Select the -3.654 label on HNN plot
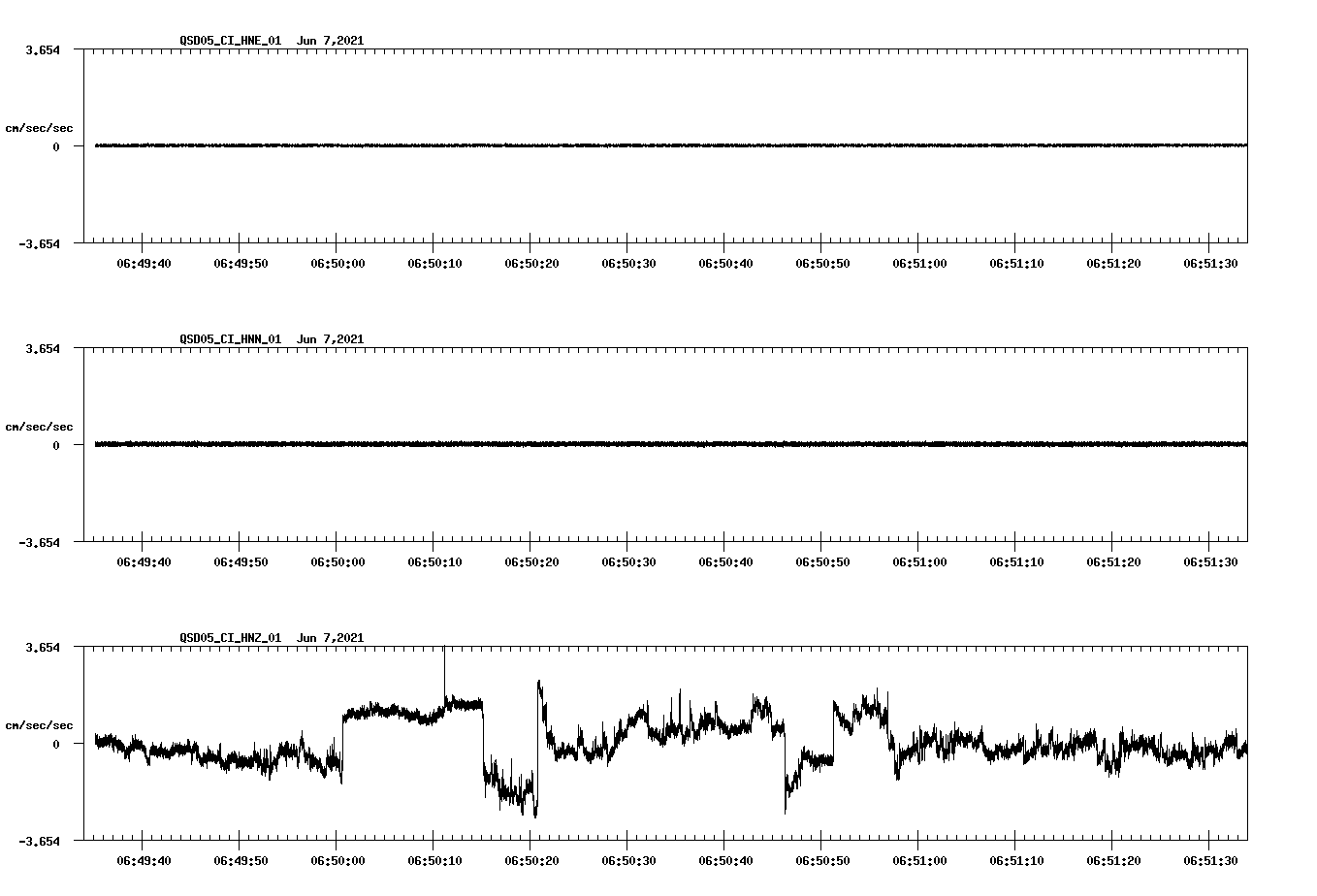This screenshot has width=1317, height=896. [39, 542]
